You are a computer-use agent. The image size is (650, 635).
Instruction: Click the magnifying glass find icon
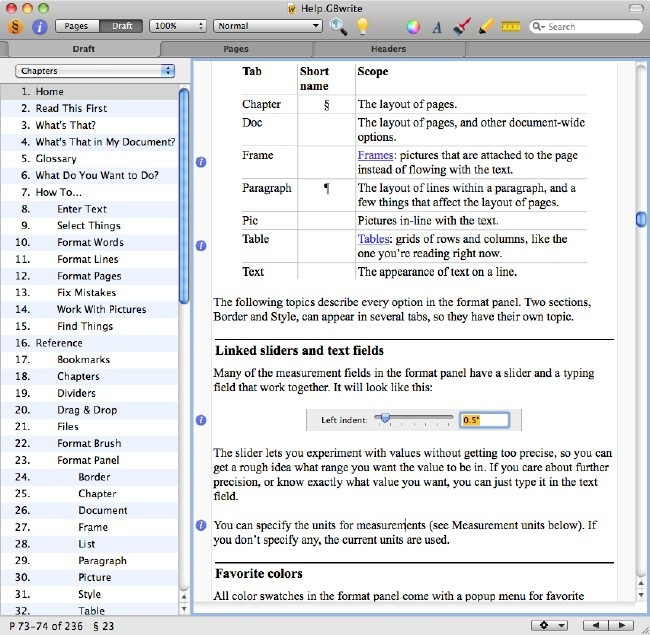[x=338, y=27]
